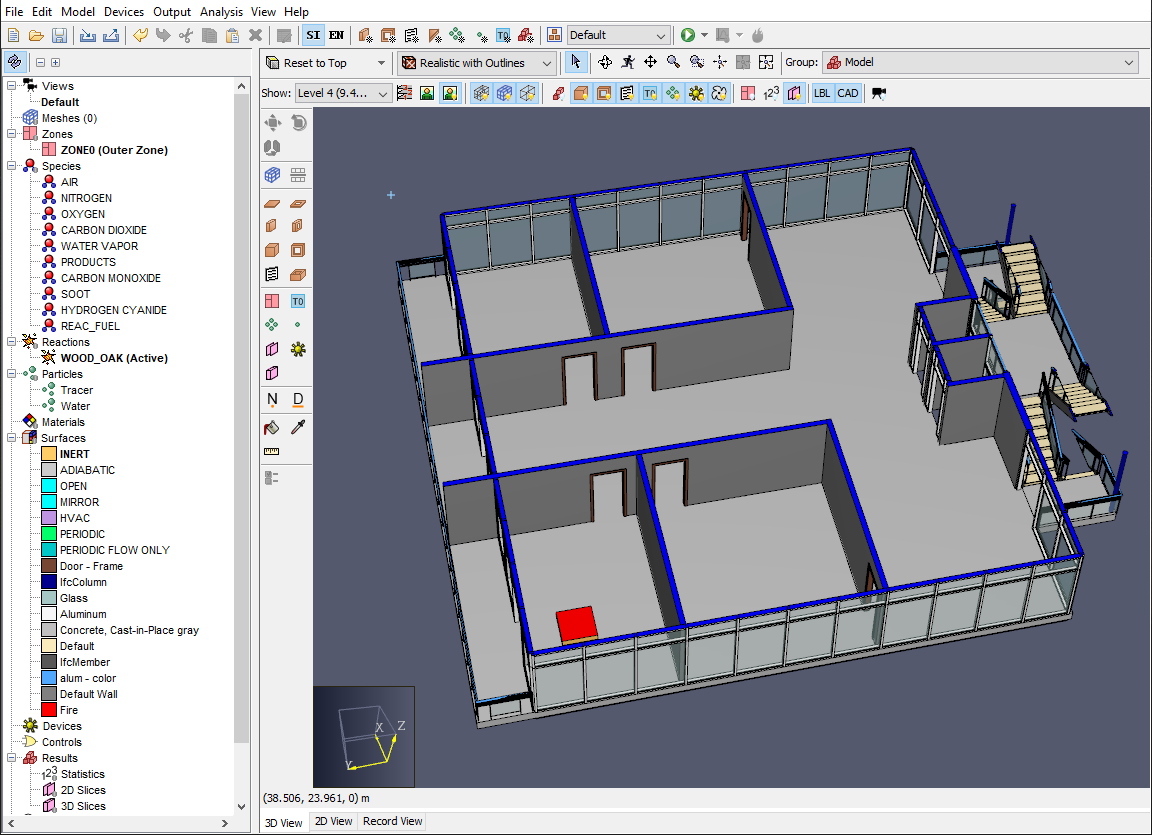Toggle show particles filter

click(x=673, y=93)
